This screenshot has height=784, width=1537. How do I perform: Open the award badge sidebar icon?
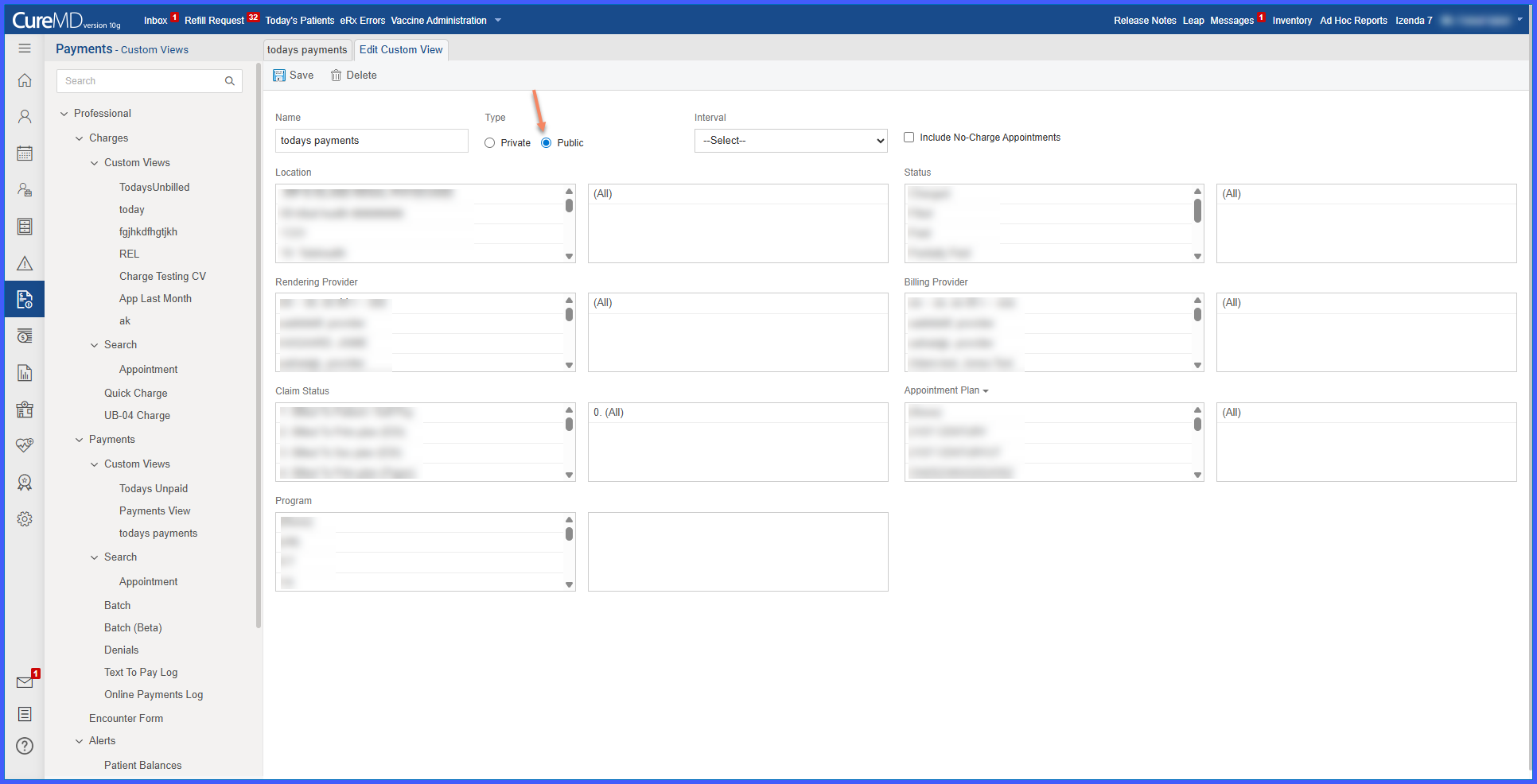pos(25,483)
